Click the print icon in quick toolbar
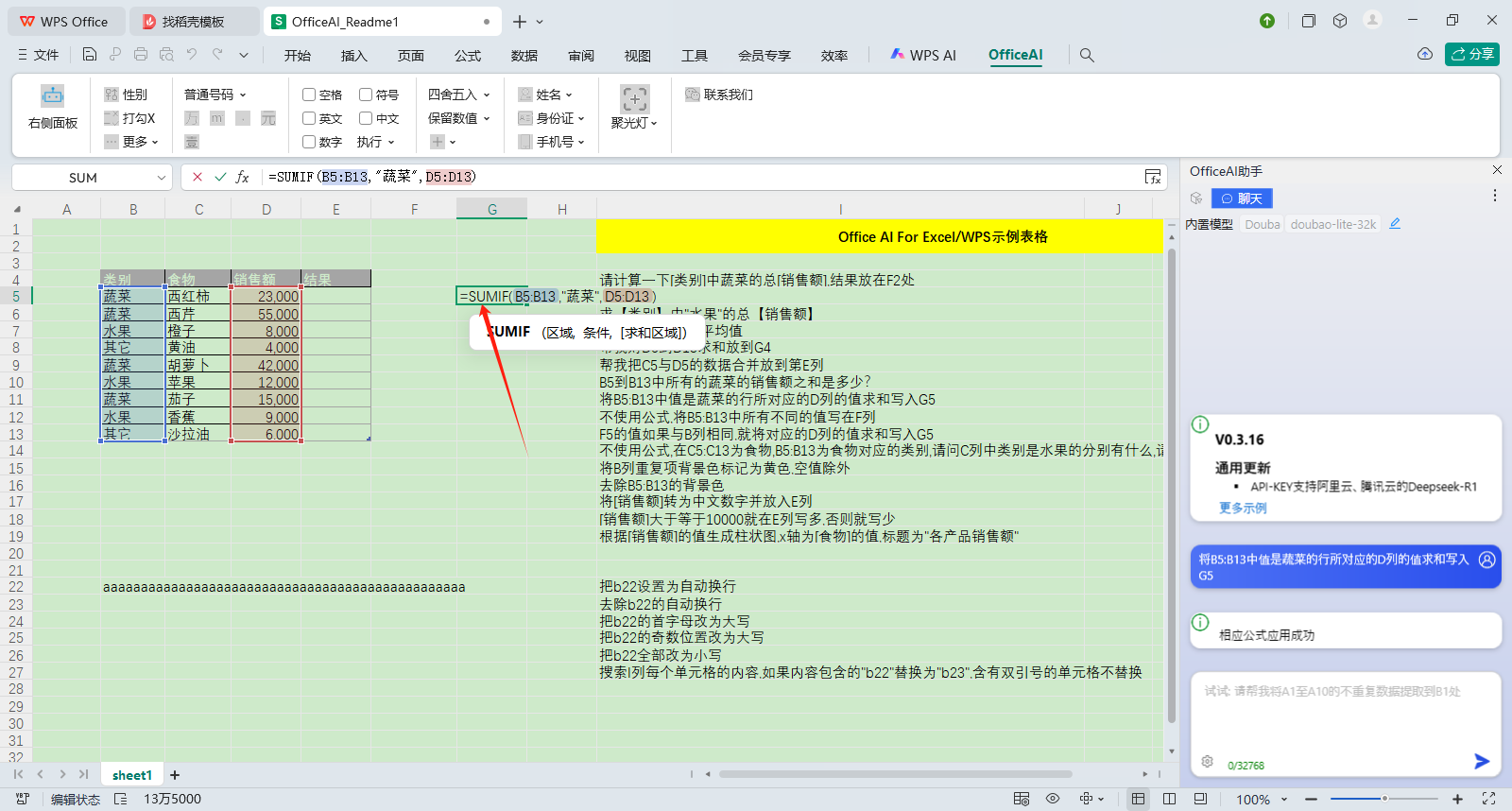The width and height of the screenshot is (1512, 811). (141, 55)
